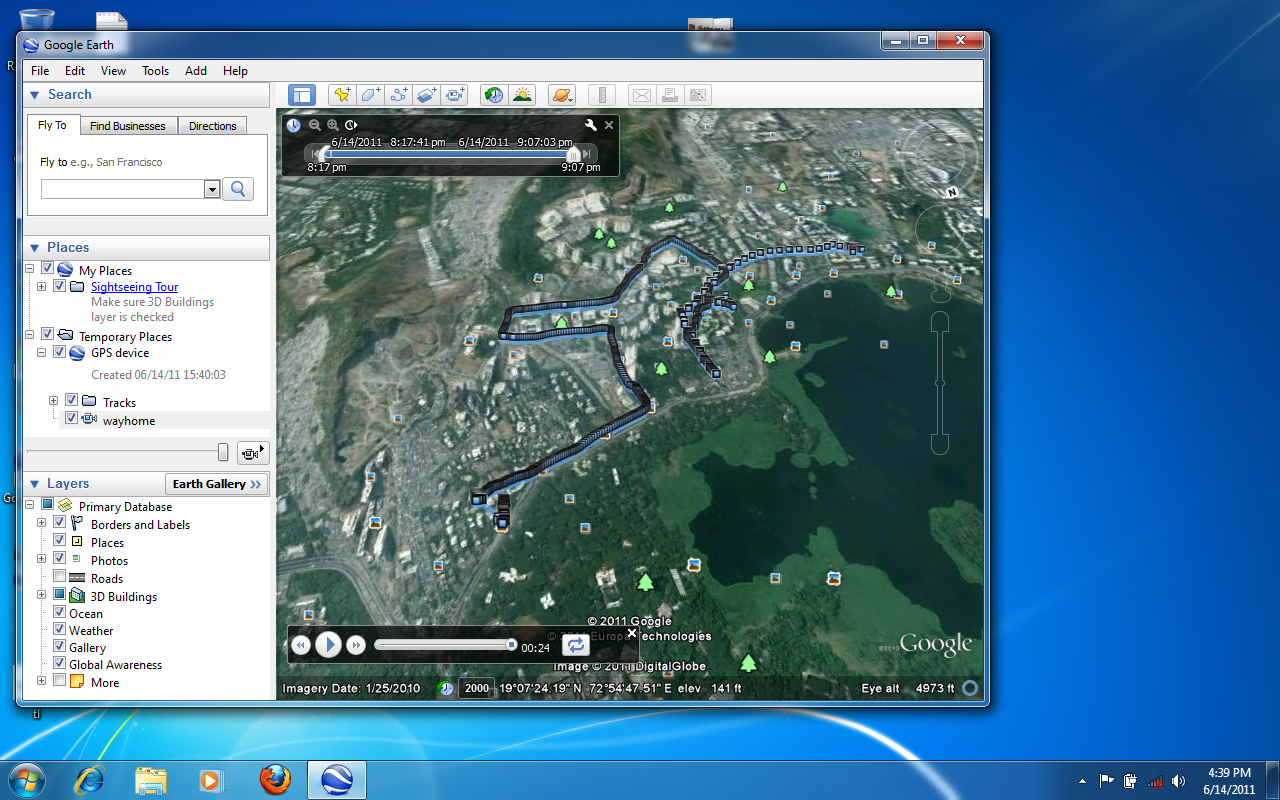Open the Sightseeing Tour link
The width and height of the screenshot is (1280, 800).
pos(134,287)
